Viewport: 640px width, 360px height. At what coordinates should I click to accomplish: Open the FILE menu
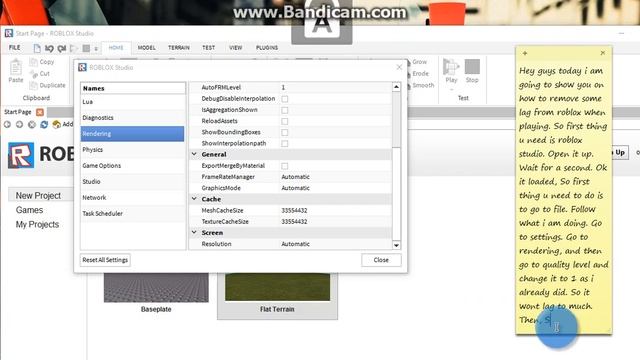[x=15, y=48]
